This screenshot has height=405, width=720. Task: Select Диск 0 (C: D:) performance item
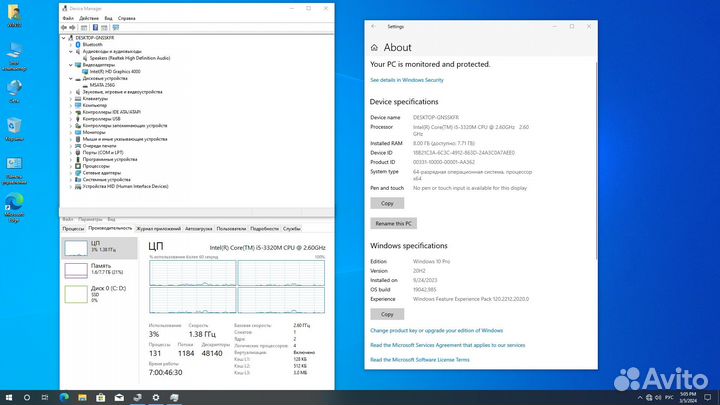pyautogui.click(x=99, y=294)
